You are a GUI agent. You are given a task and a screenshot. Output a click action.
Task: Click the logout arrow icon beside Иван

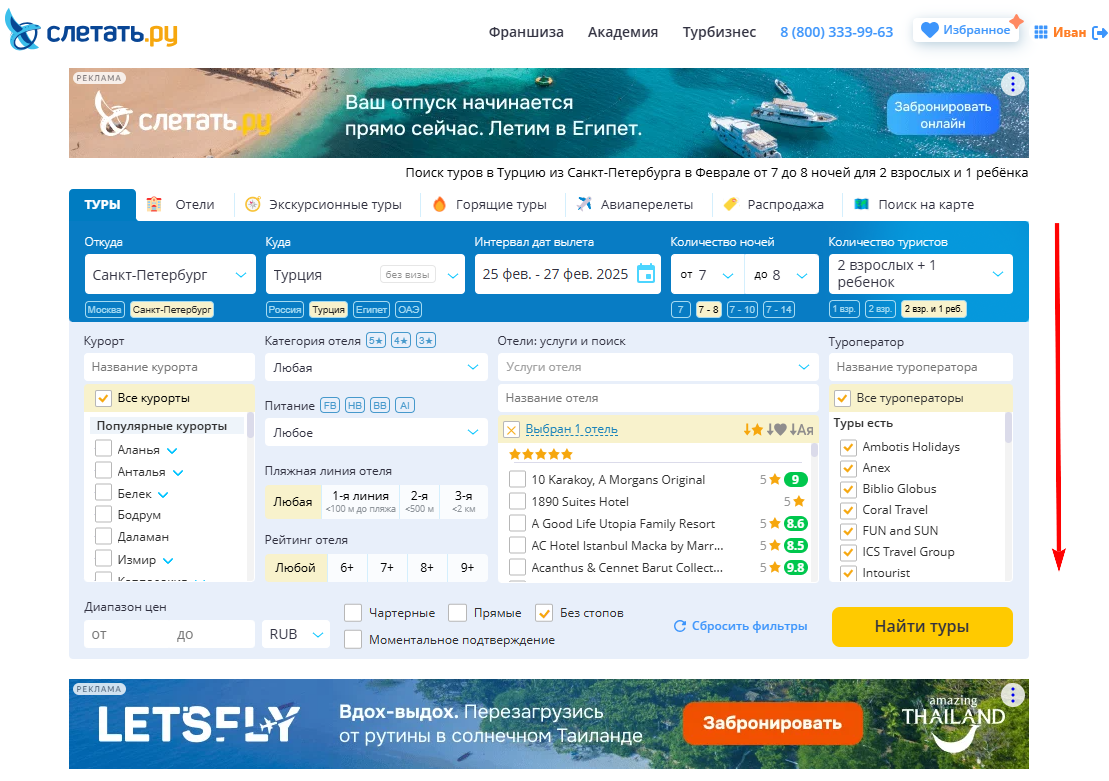click(x=1100, y=33)
